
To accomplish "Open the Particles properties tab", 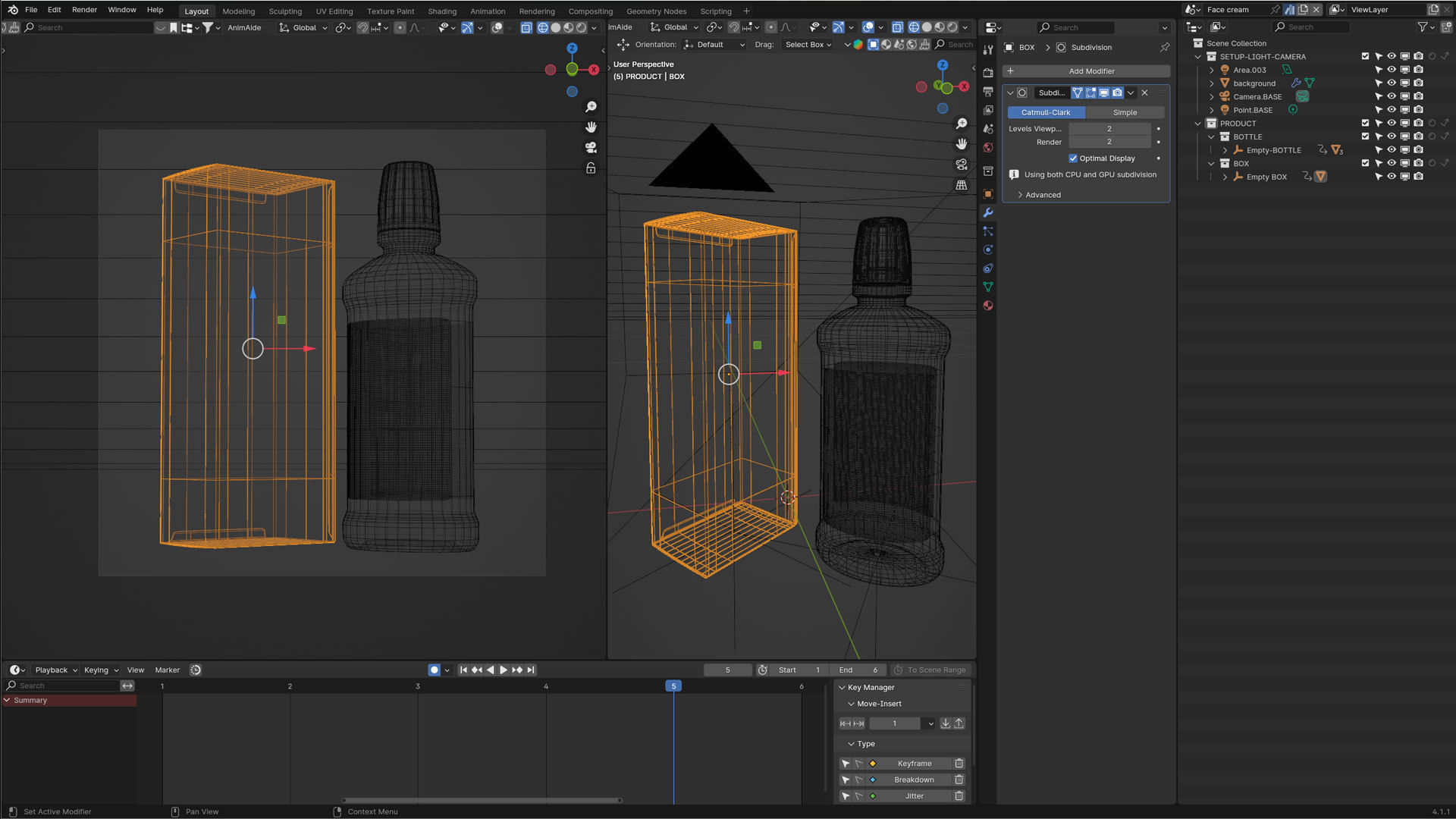I will click(987, 231).
